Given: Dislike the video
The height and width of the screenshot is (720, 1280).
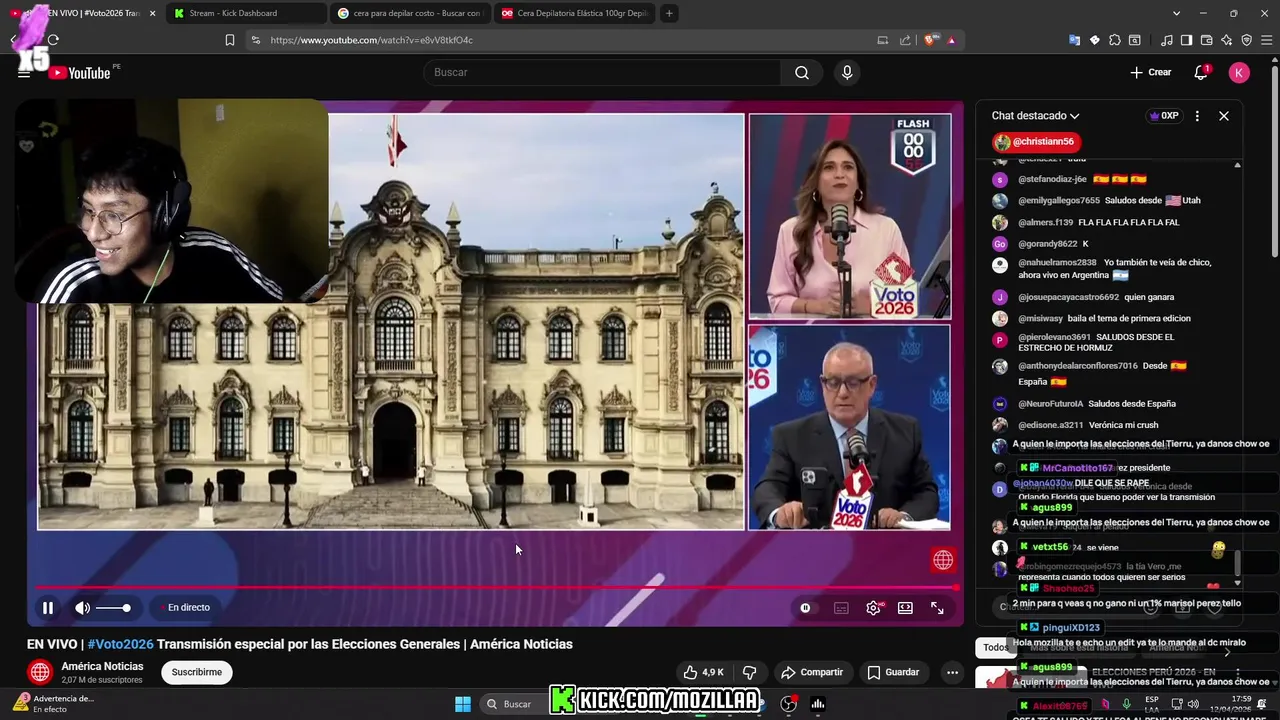Looking at the screenshot, I should [x=749, y=672].
